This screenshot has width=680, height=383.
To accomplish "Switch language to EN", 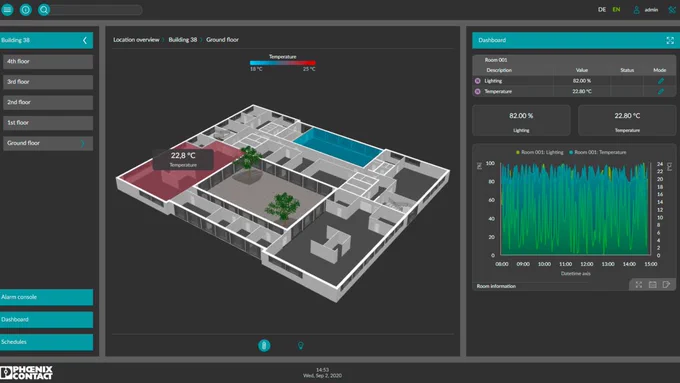I will pyautogui.click(x=616, y=10).
